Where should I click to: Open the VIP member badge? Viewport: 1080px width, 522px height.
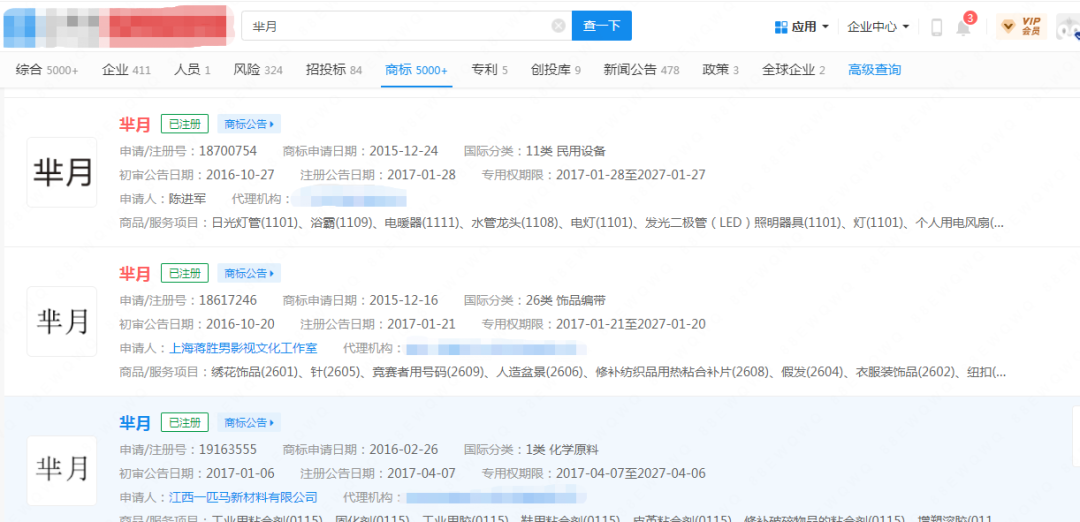point(1021,26)
